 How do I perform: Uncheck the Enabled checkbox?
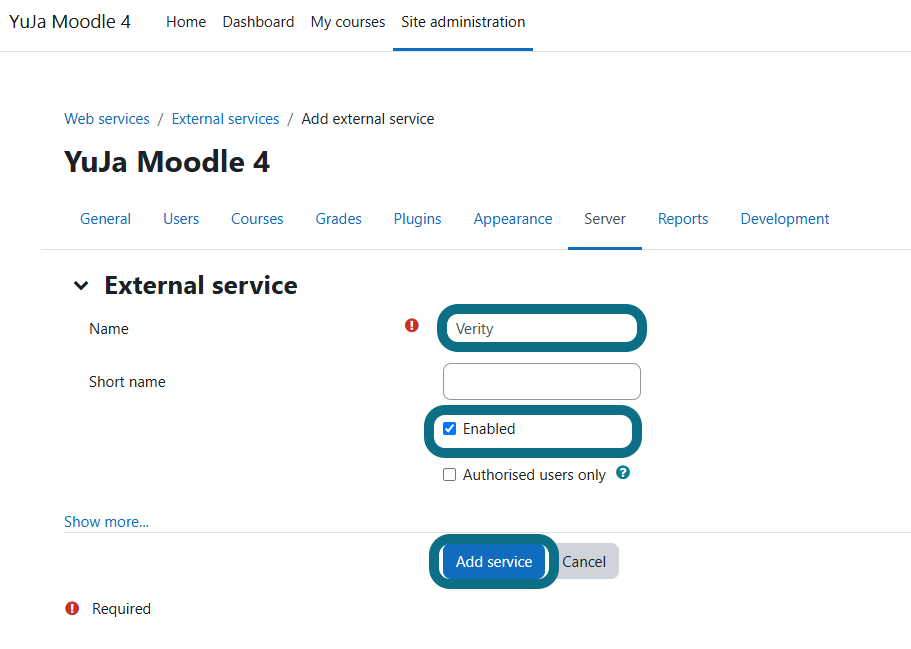tap(450, 429)
